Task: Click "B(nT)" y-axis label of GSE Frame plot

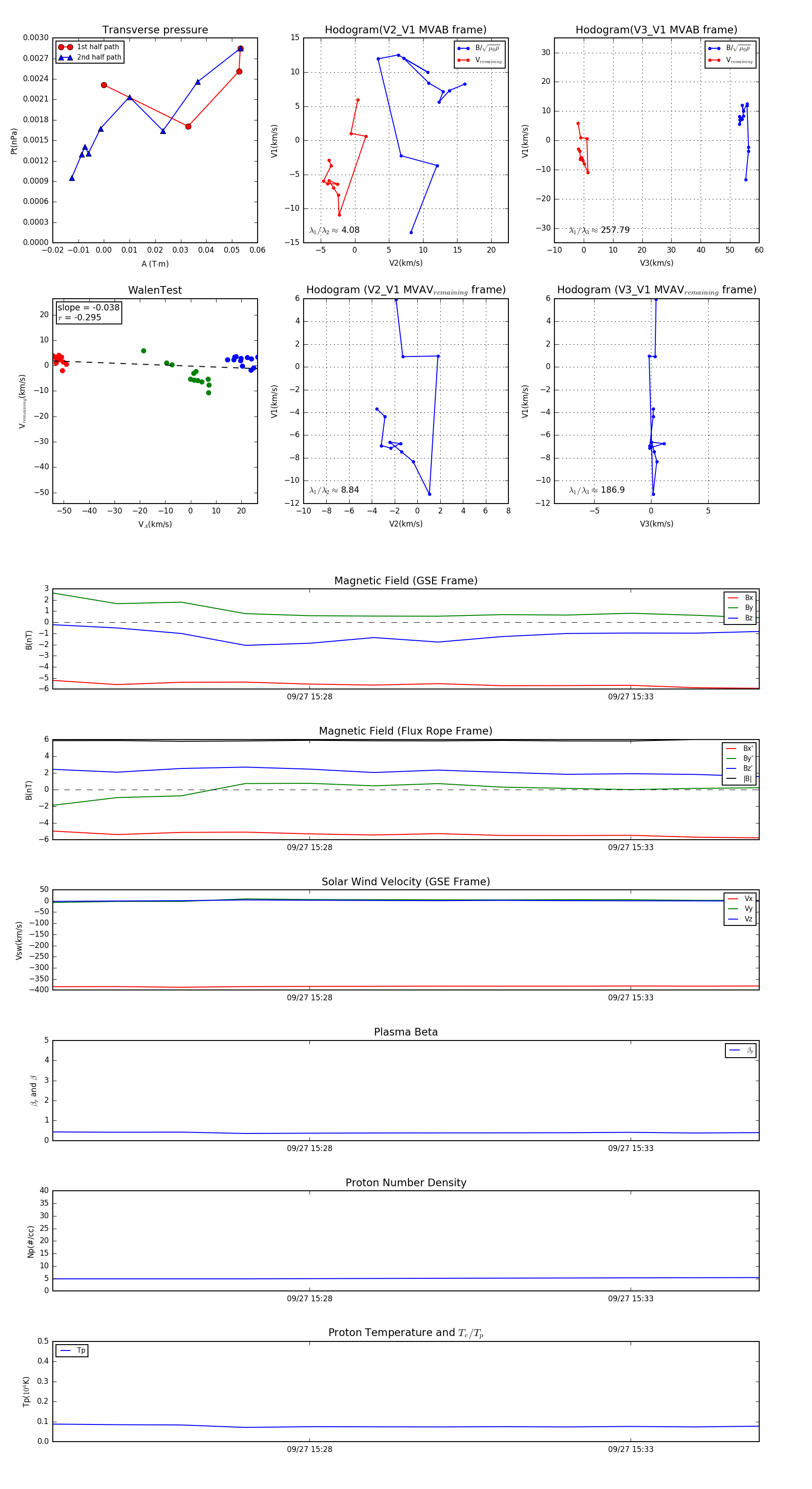Action: [x=29, y=639]
